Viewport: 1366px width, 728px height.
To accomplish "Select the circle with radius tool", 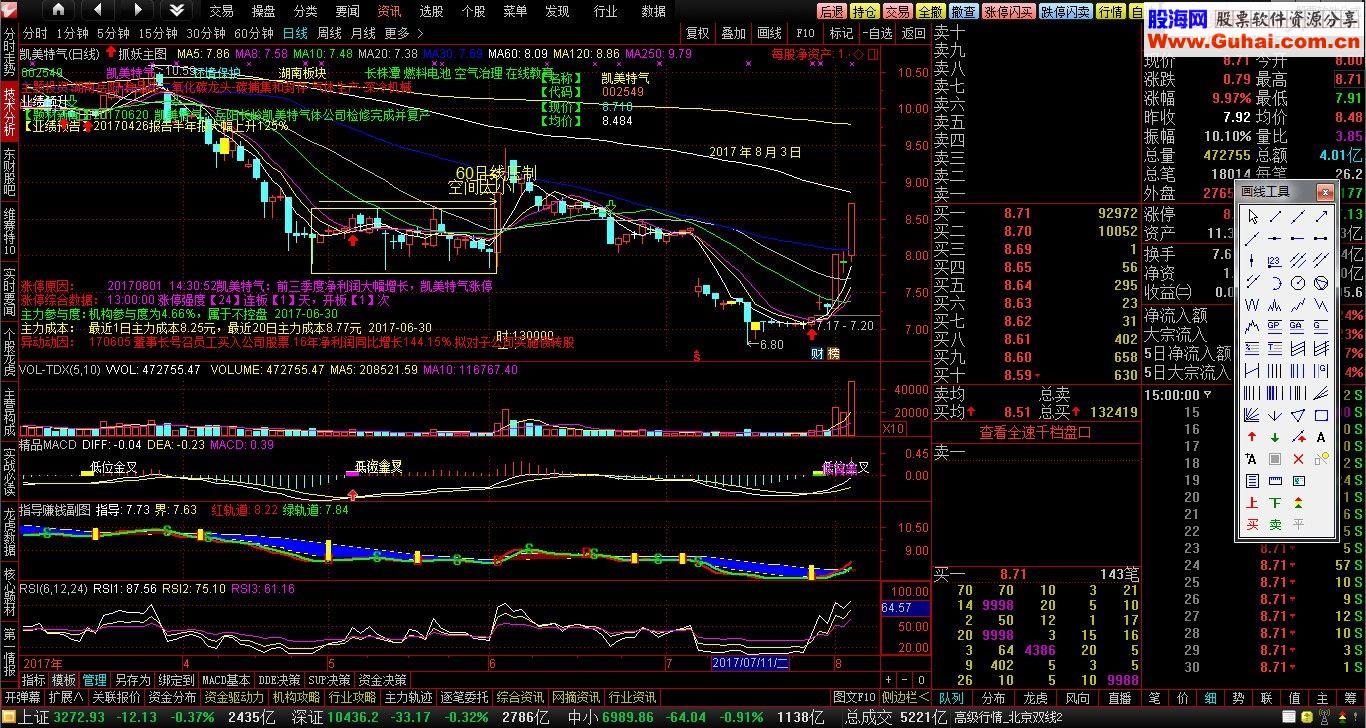I will coord(1298,282).
